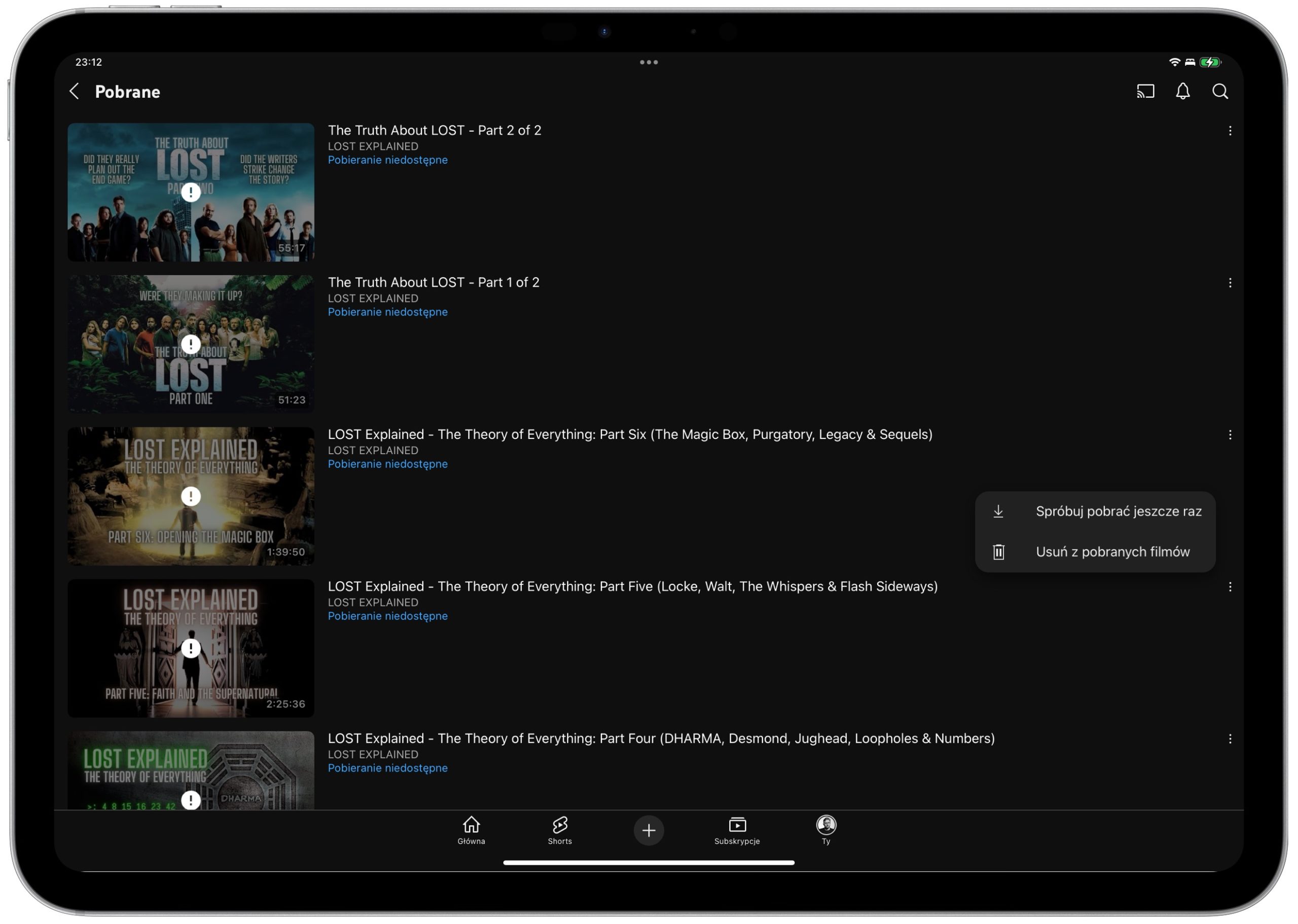Open more options for Part 1 of 2
Viewport: 1298px width, 924px height.
(x=1230, y=283)
